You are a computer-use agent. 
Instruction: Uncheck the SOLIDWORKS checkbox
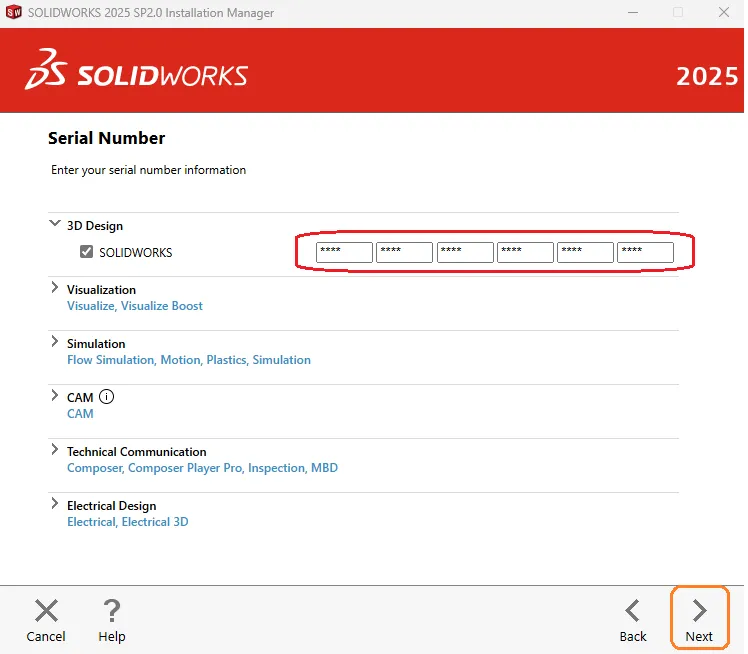click(86, 251)
